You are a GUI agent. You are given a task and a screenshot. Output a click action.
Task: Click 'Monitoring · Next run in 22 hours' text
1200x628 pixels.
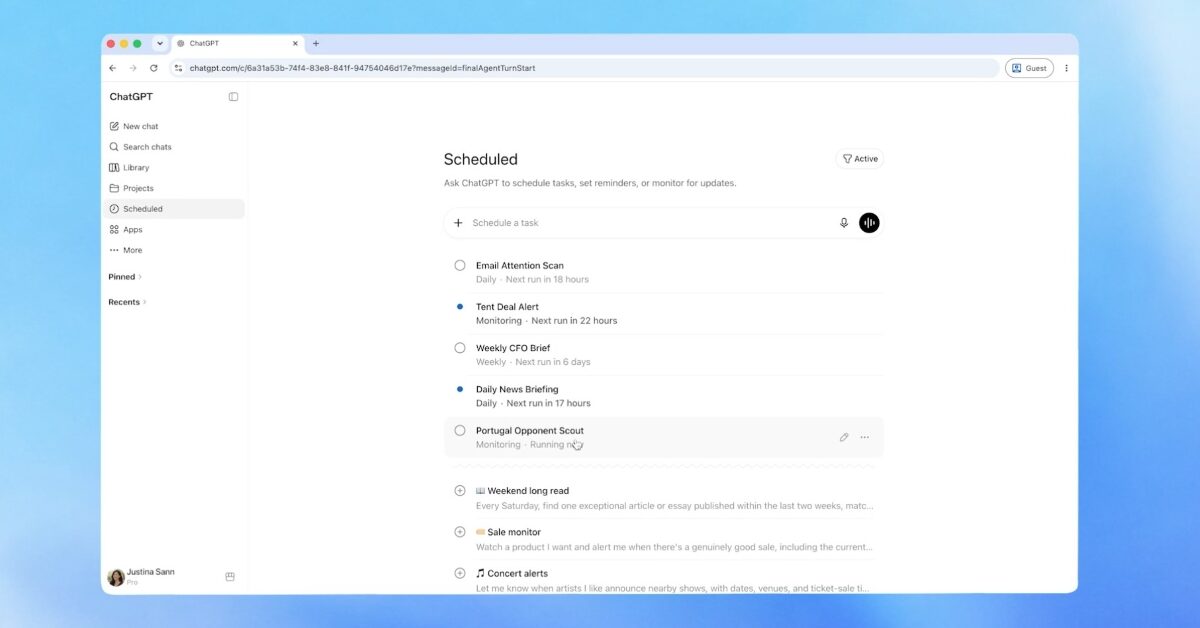tap(546, 321)
